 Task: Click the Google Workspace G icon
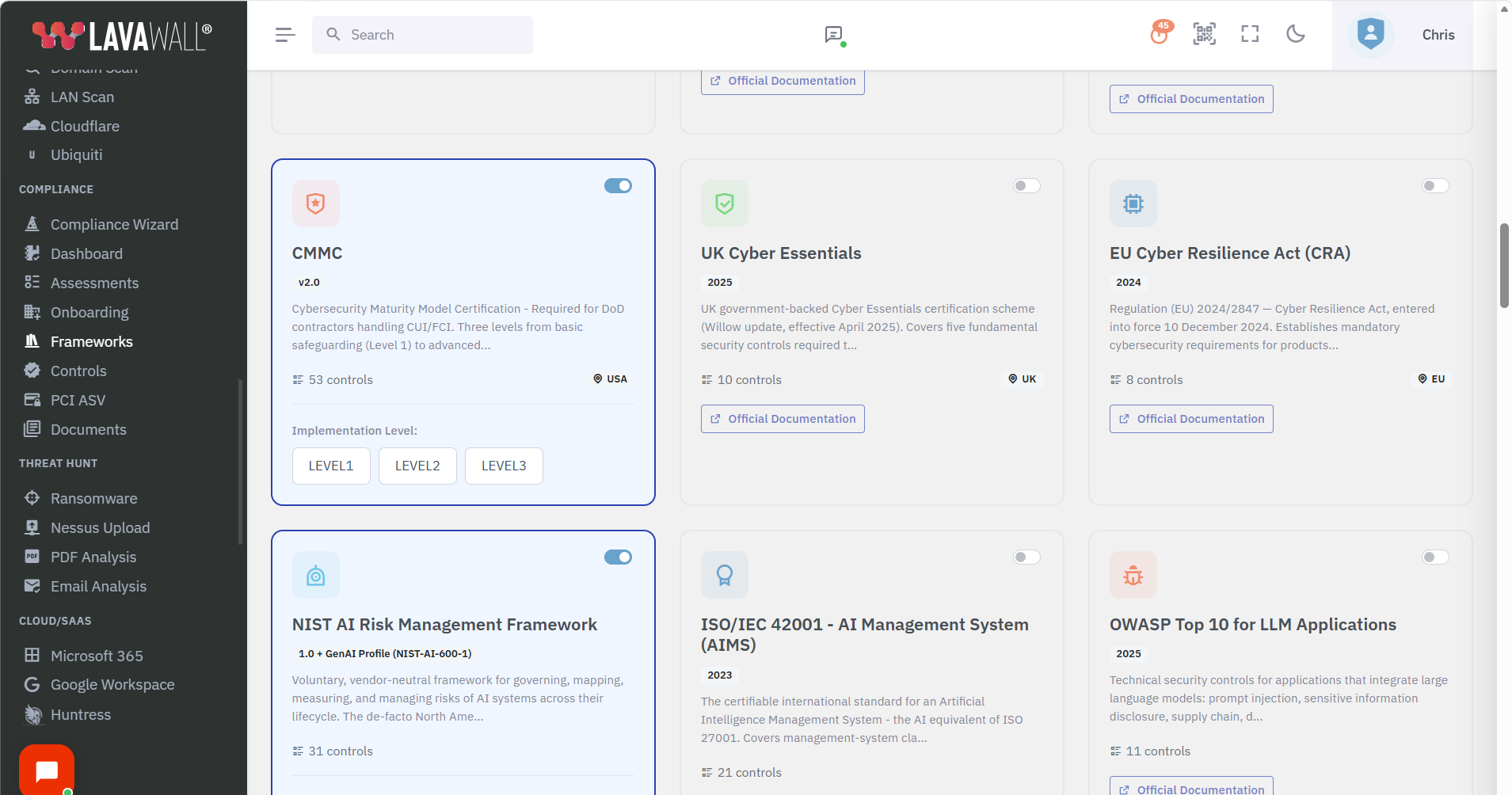pyautogui.click(x=32, y=684)
